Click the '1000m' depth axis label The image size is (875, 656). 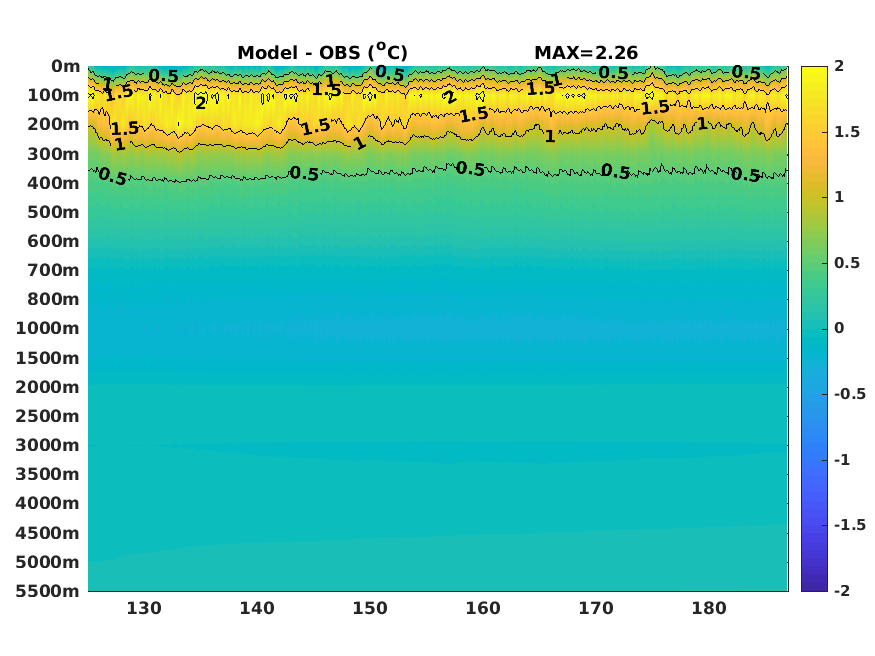click(x=47, y=329)
